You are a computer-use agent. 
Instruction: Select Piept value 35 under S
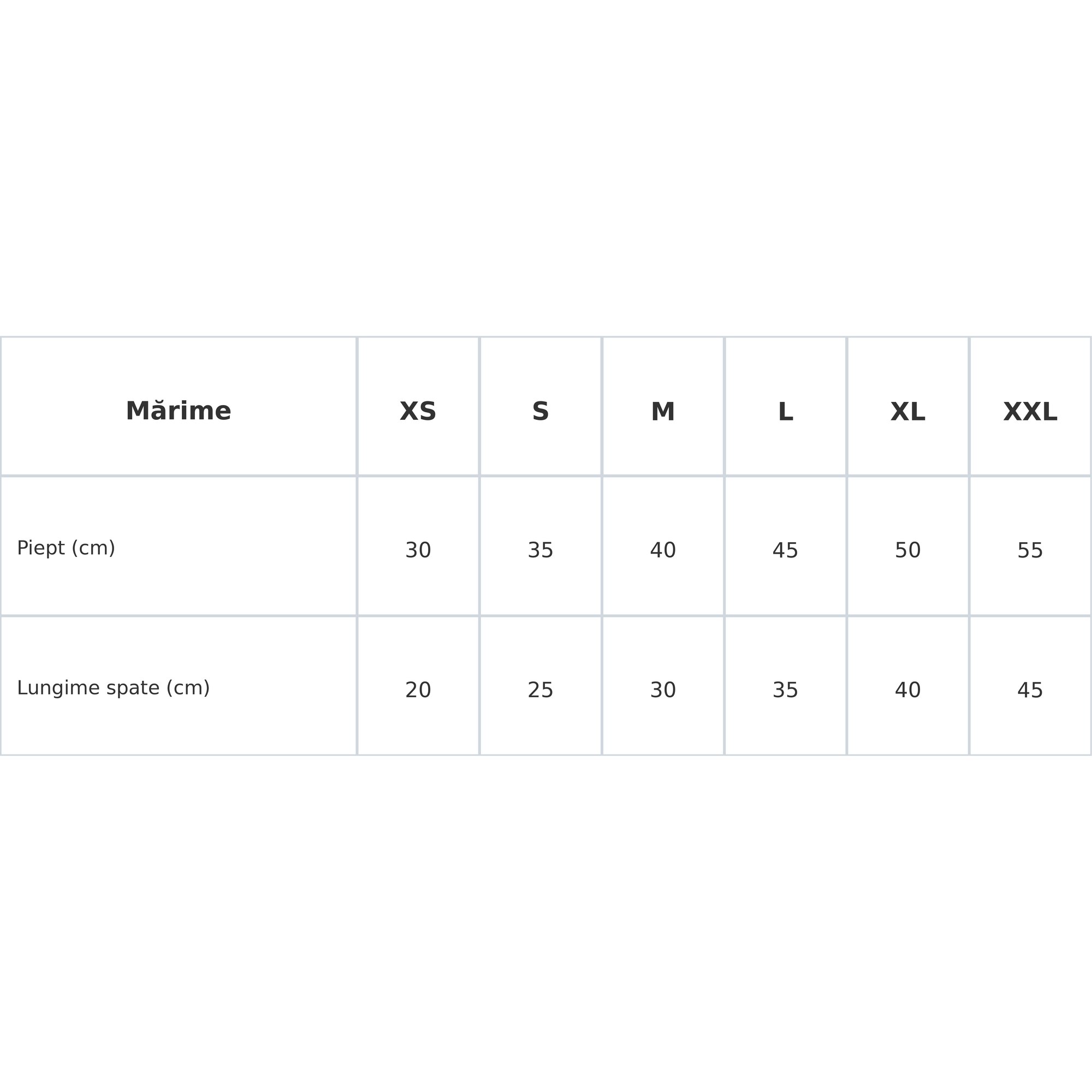(541, 550)
